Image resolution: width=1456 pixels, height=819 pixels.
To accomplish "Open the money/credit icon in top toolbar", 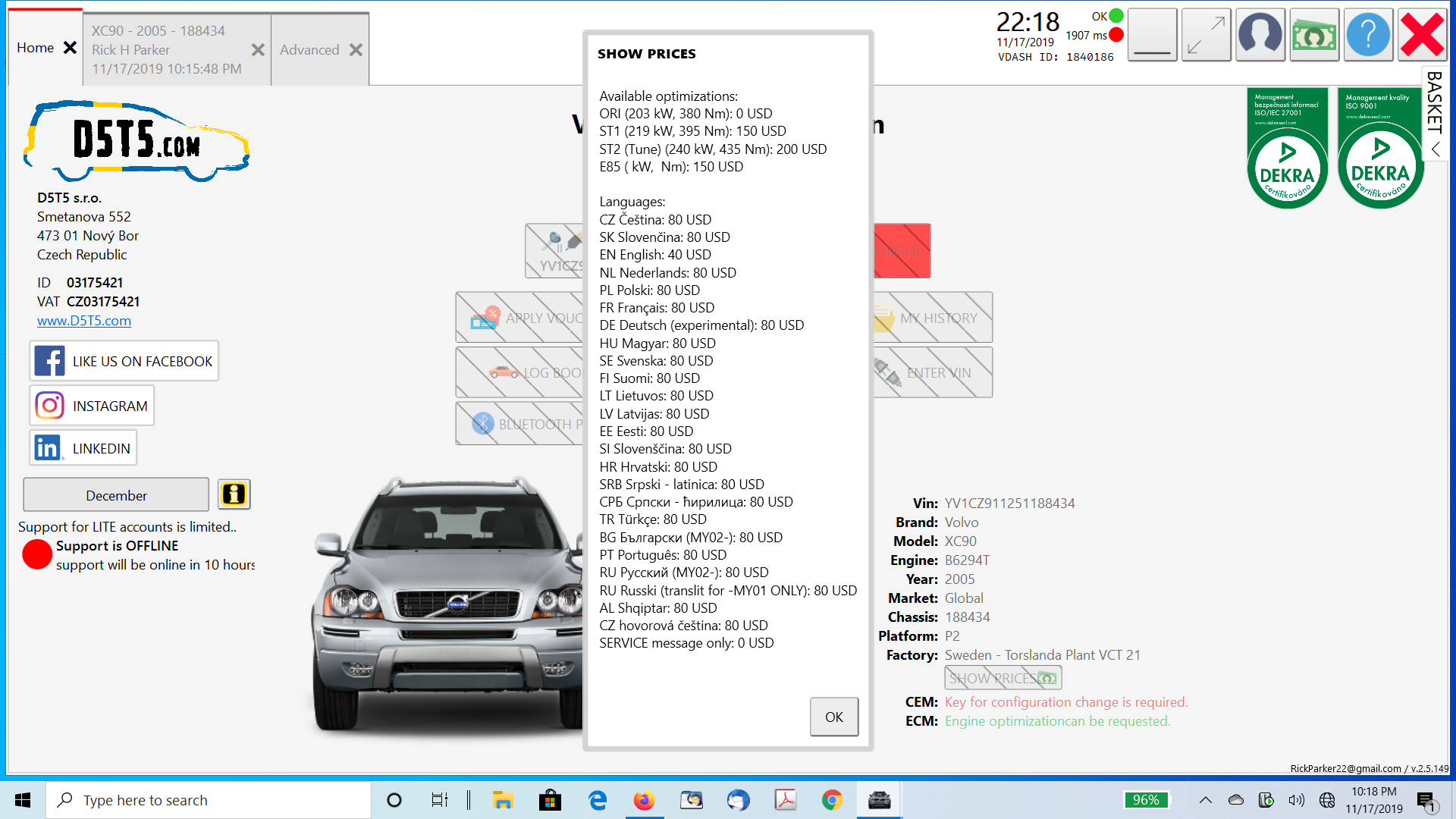I will click(1314, 35).
